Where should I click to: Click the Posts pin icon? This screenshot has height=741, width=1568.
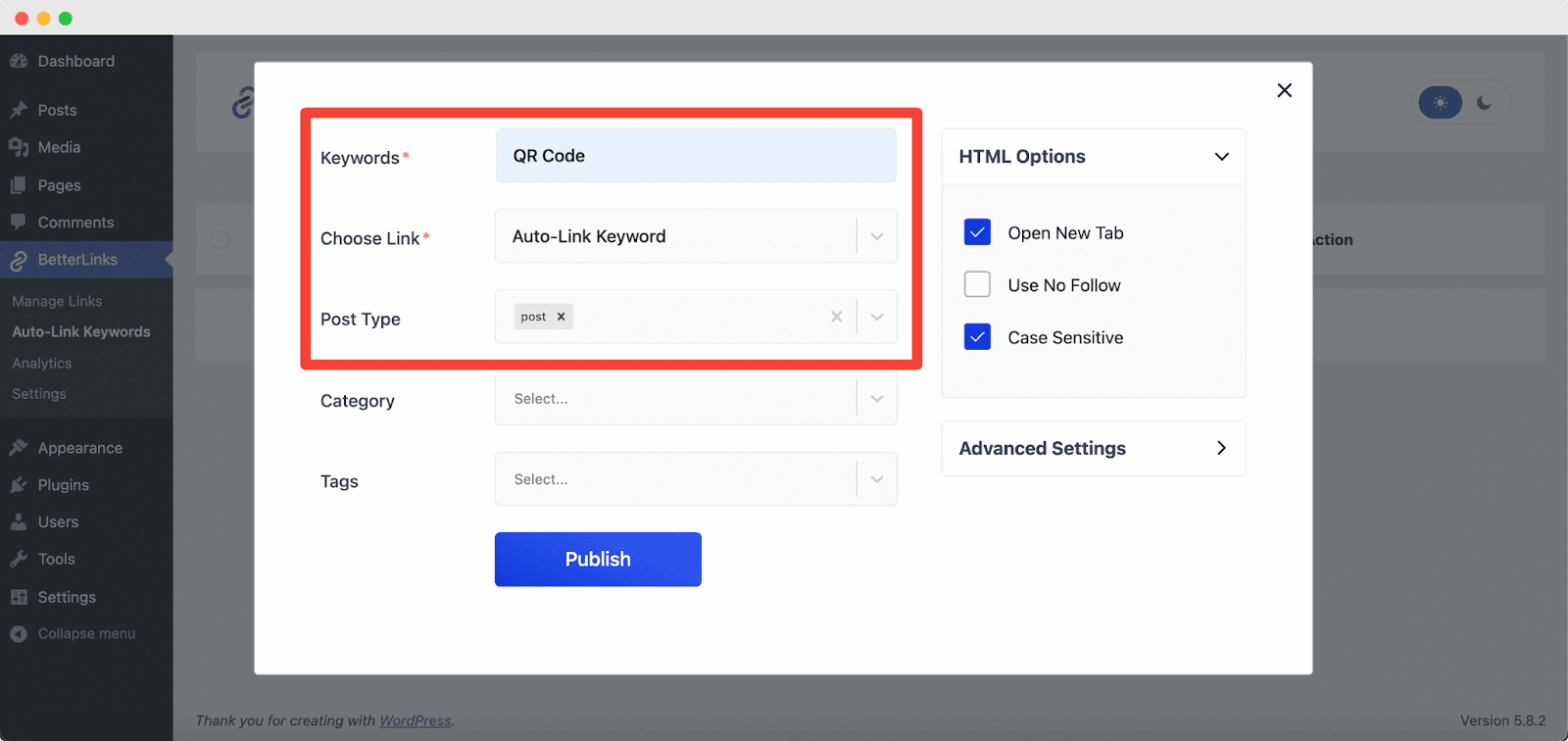19,110
